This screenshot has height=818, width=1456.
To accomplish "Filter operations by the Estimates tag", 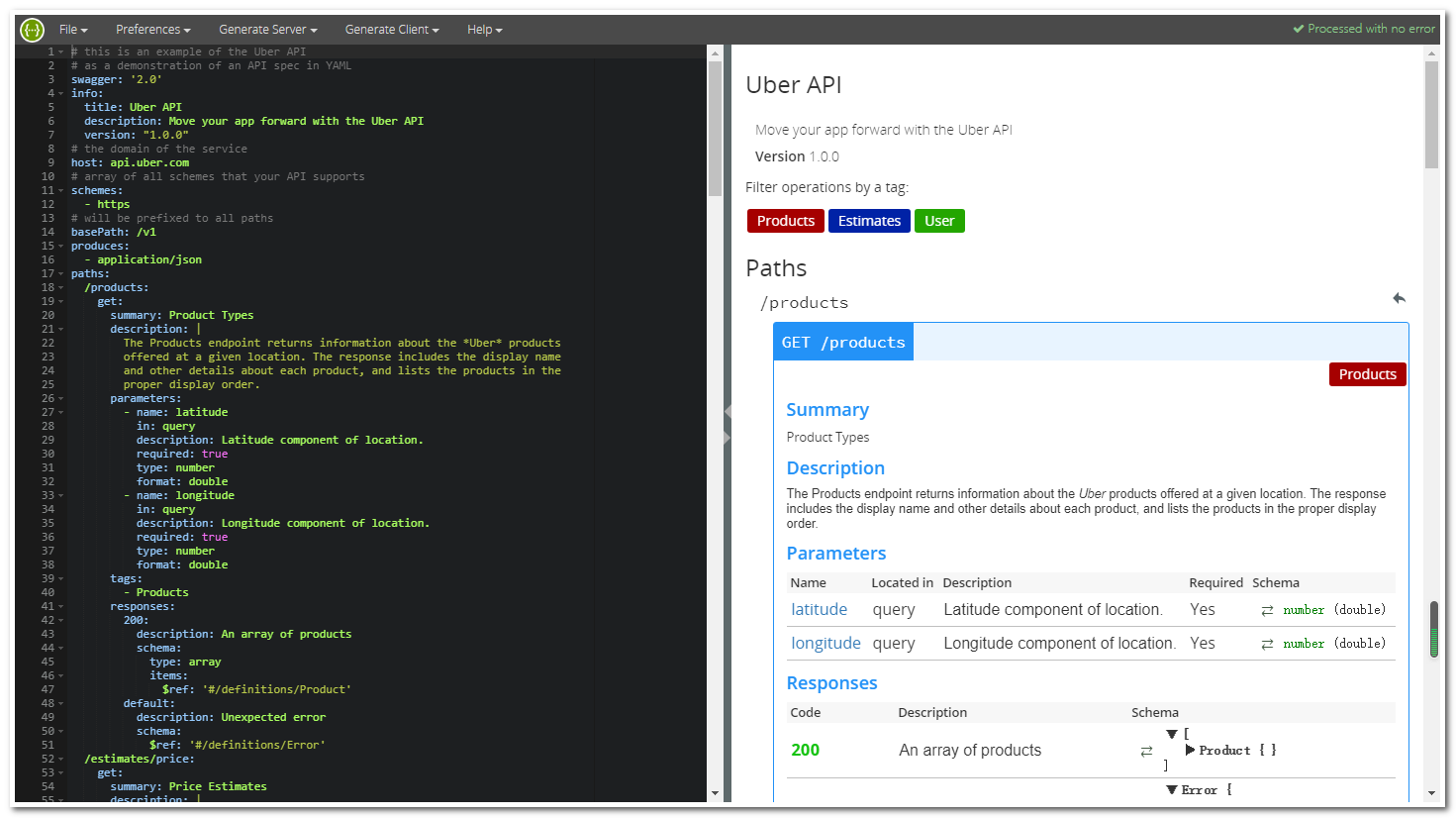I will click(x=869, y=221).
